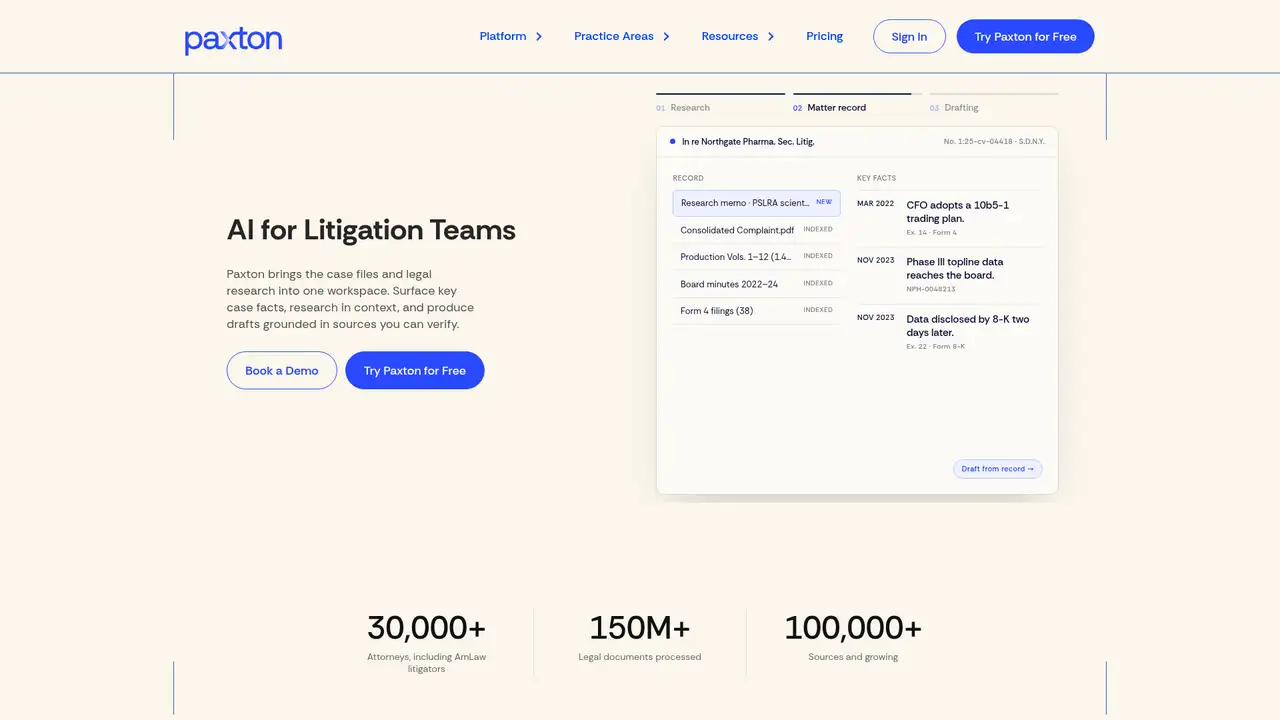Click 'Phase III topline data reaches the board' fact
Screen dimensions: 1280x720
click(955, 269)
